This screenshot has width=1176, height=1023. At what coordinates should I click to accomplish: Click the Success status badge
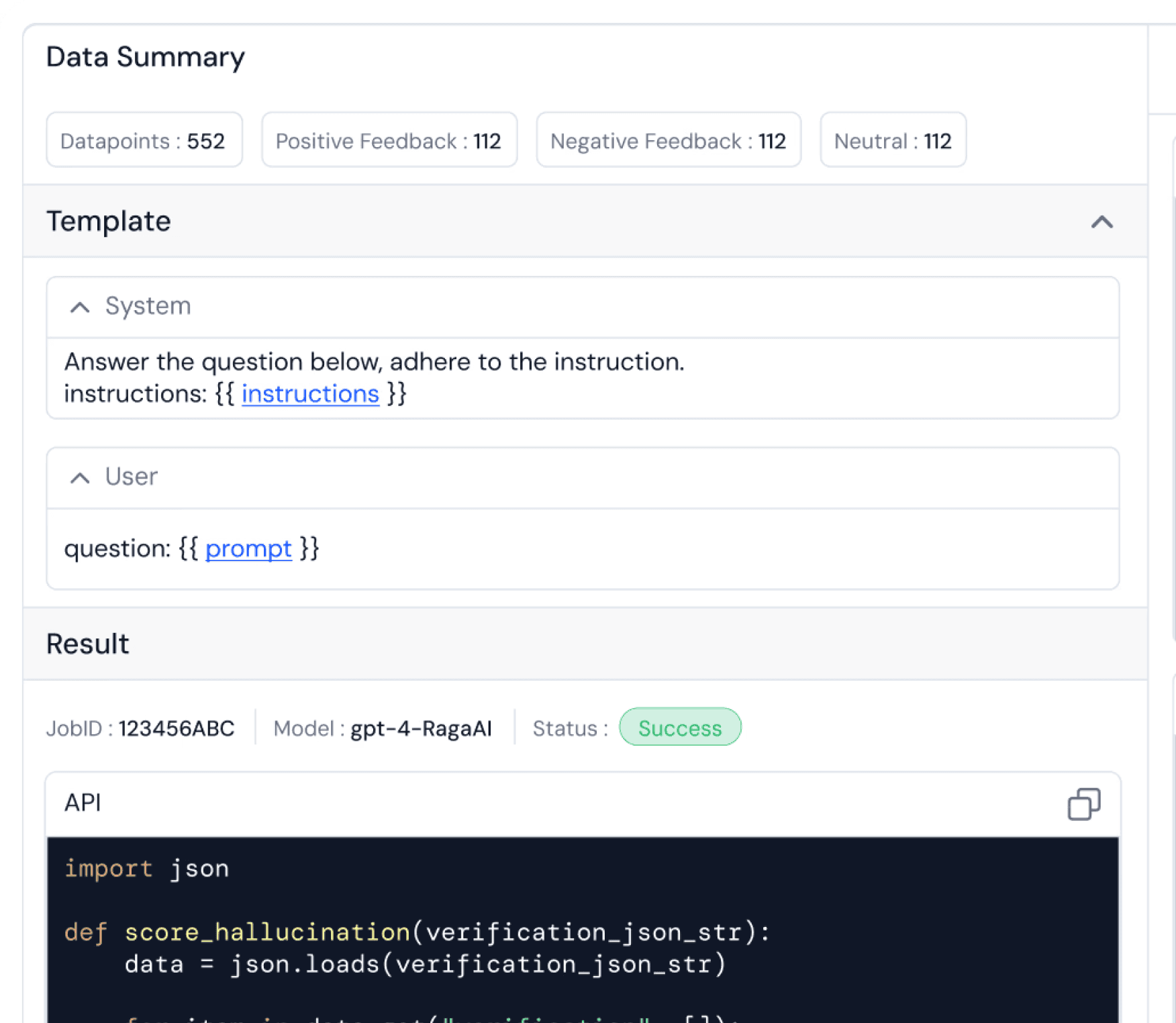click(x=680, y=728)
